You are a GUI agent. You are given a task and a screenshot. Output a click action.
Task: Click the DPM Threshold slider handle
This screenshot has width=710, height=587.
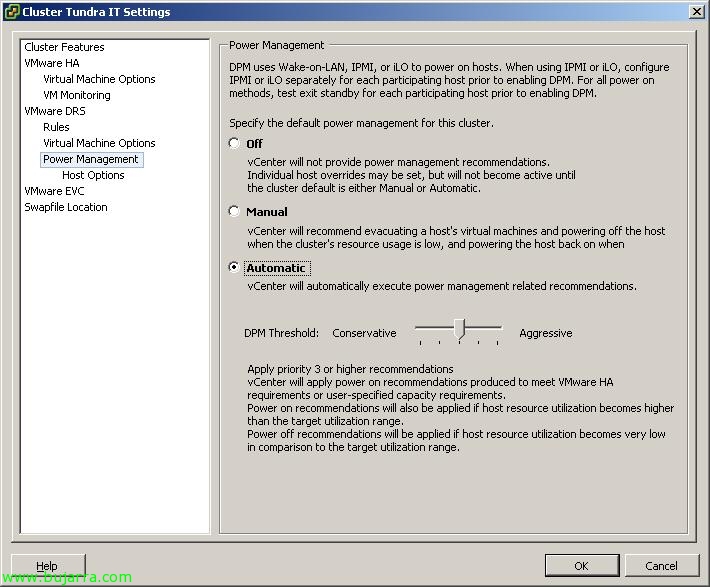pyautogui.click(x=460, y=329)
